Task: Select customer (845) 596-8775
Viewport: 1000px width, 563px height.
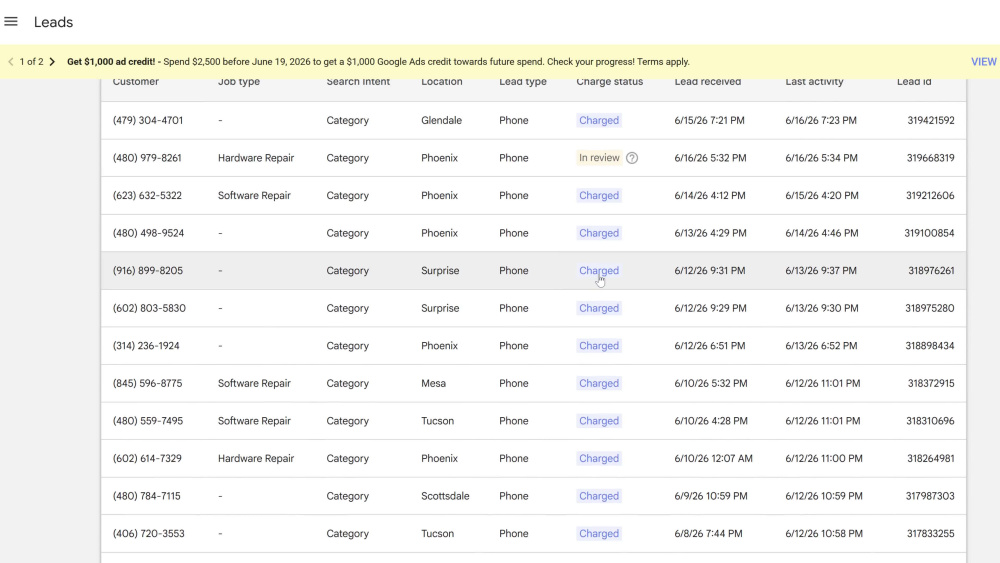Action: [147, 384]
